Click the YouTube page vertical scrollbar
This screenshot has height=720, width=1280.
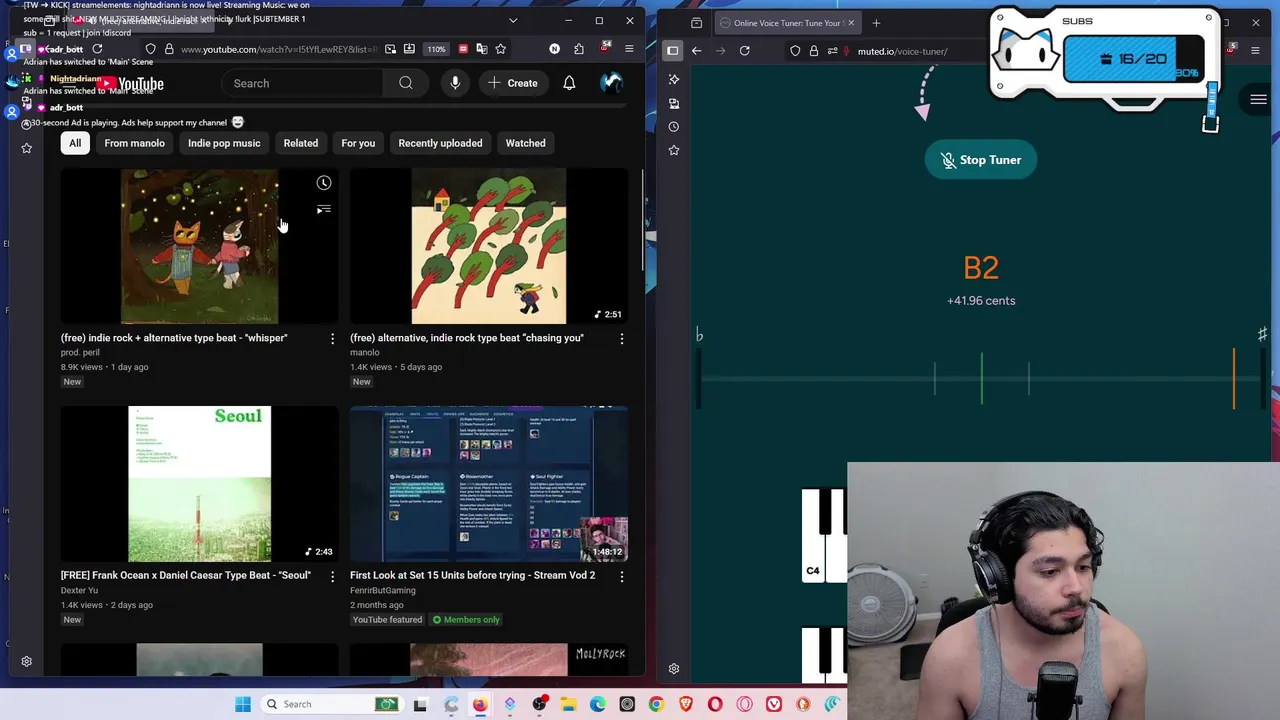point(641,220)
